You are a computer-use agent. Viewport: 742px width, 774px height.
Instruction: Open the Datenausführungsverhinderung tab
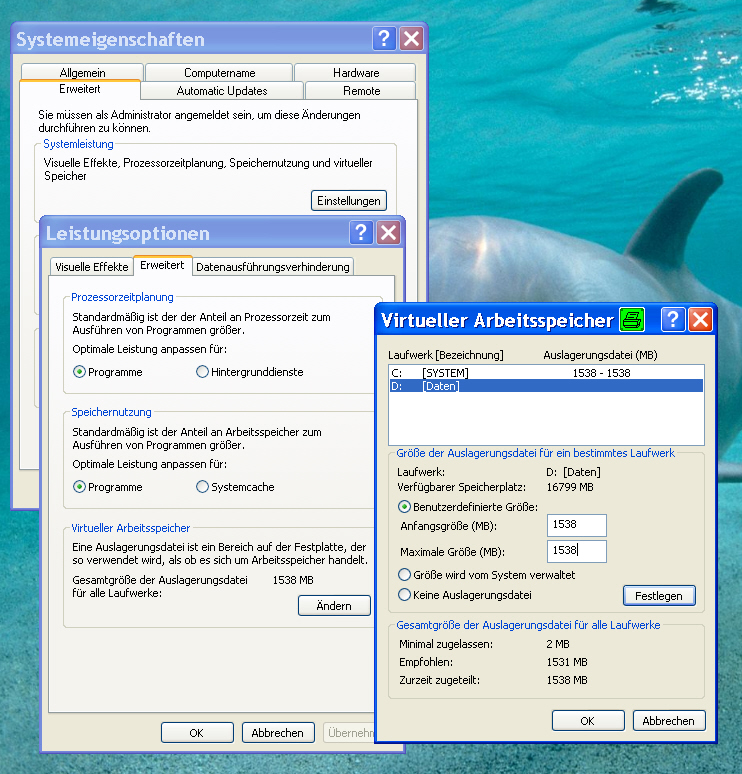click(273, 267)
